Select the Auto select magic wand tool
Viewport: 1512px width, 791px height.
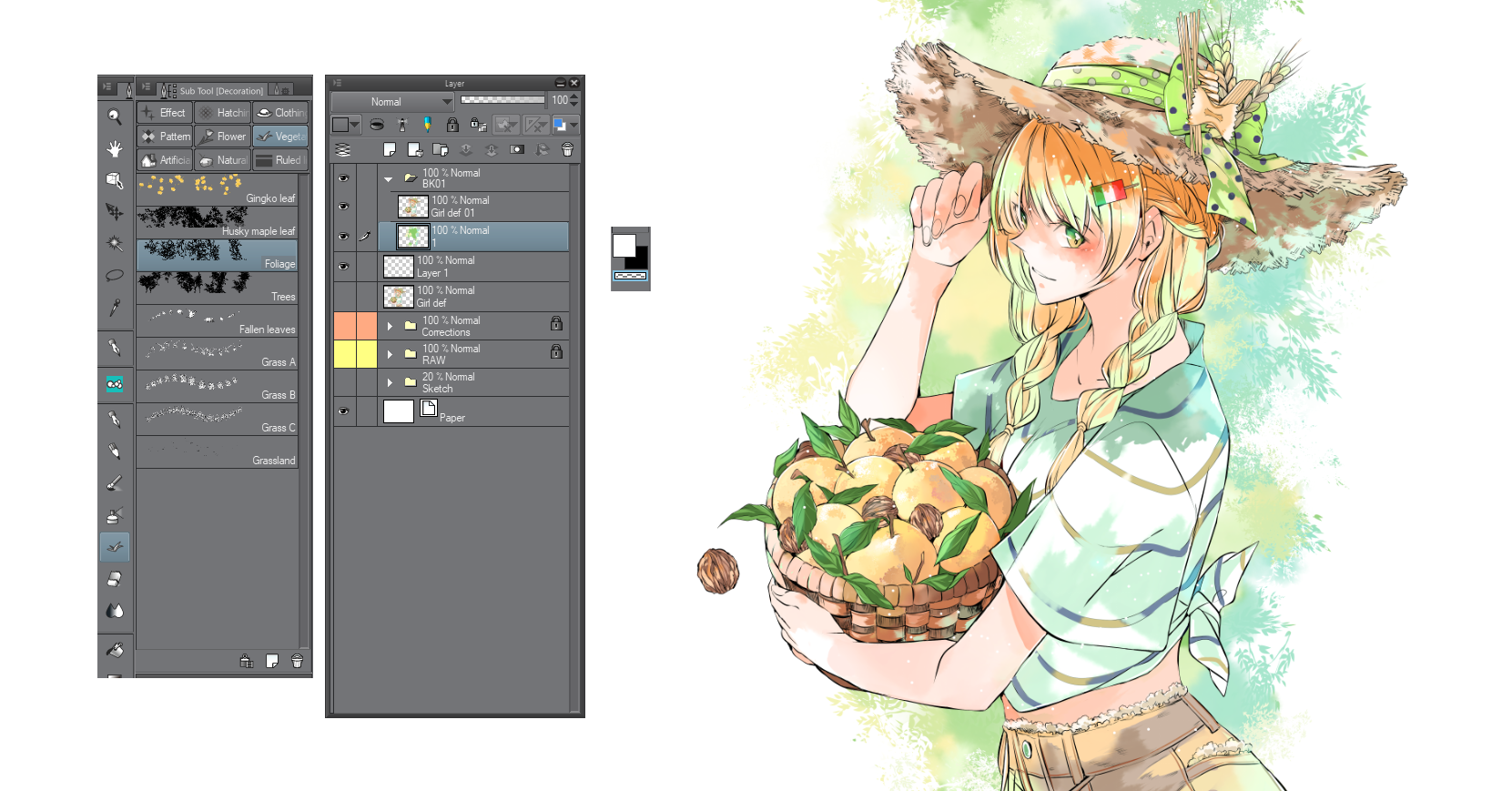[115, 244]
